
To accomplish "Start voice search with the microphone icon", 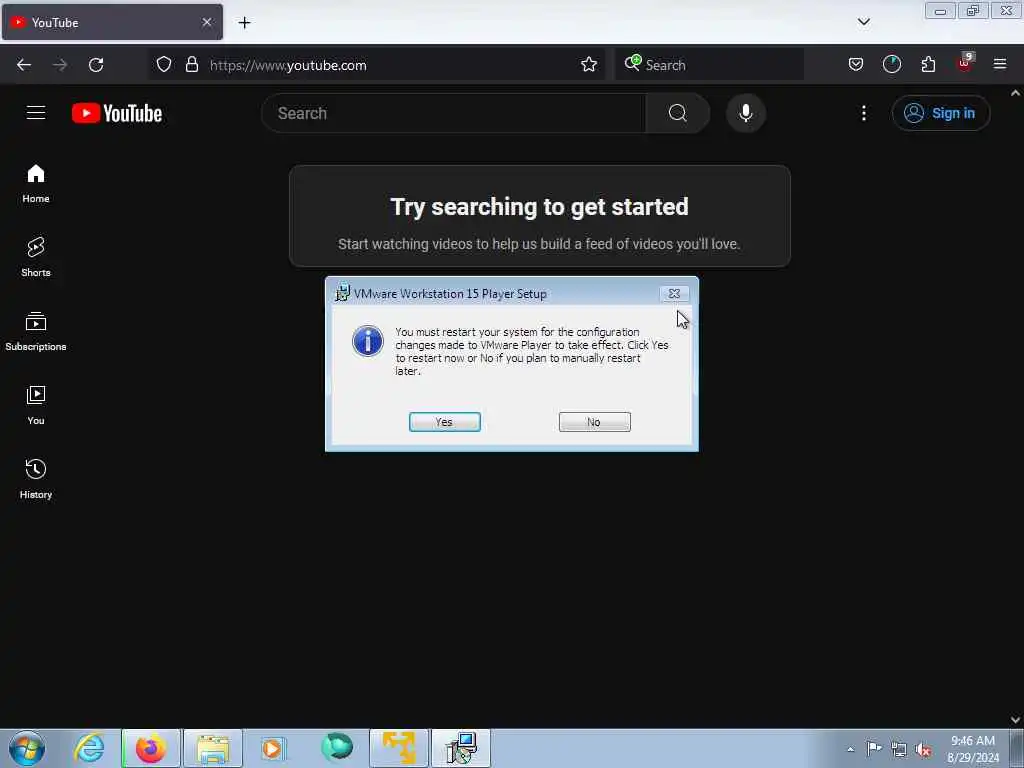I will 745,113.
